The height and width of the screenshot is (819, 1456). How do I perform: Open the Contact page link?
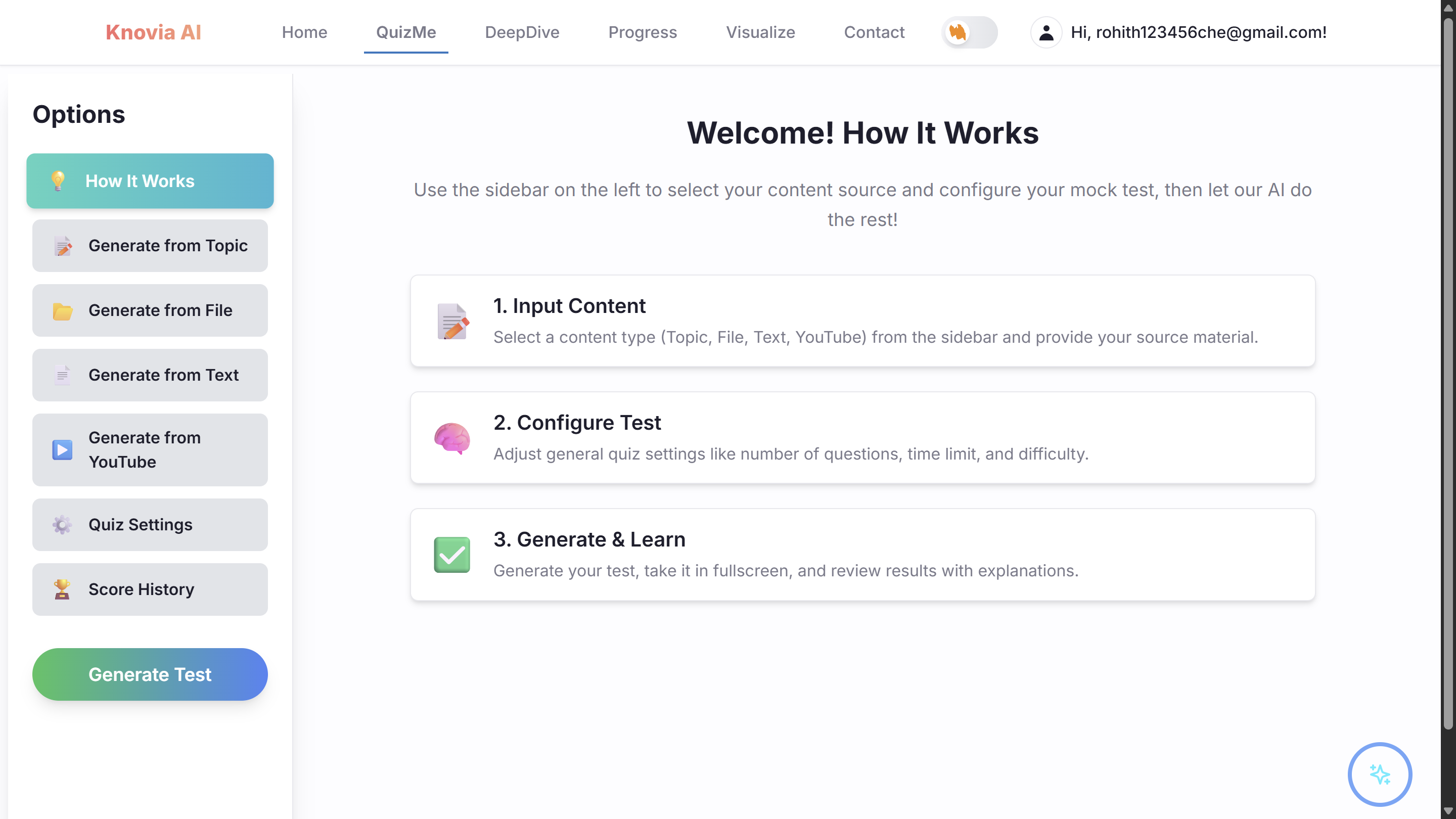coord(874,33)
